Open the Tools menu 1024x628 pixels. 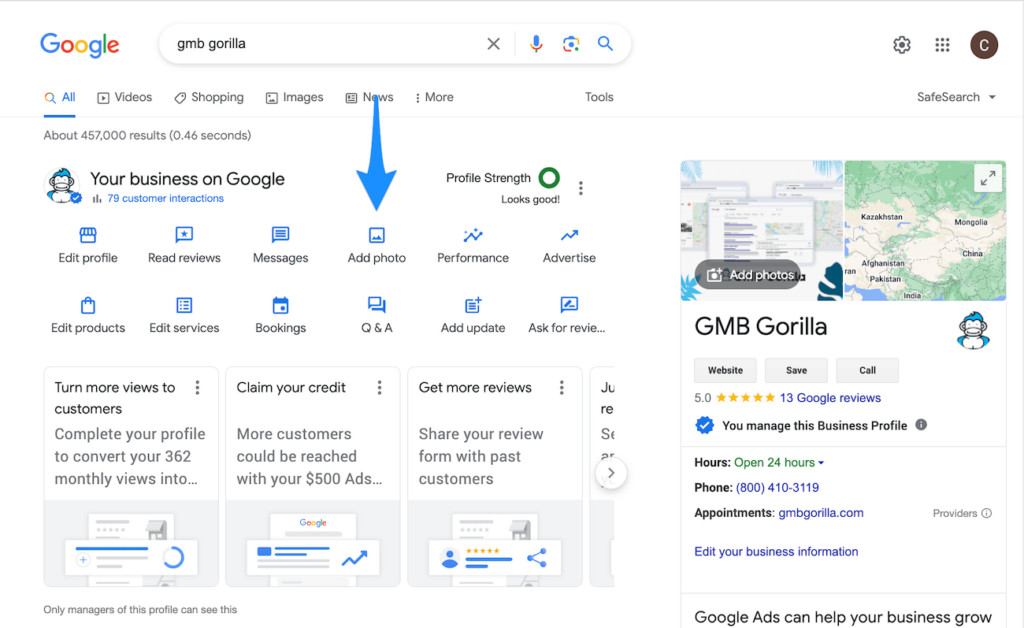pos(599,97)
